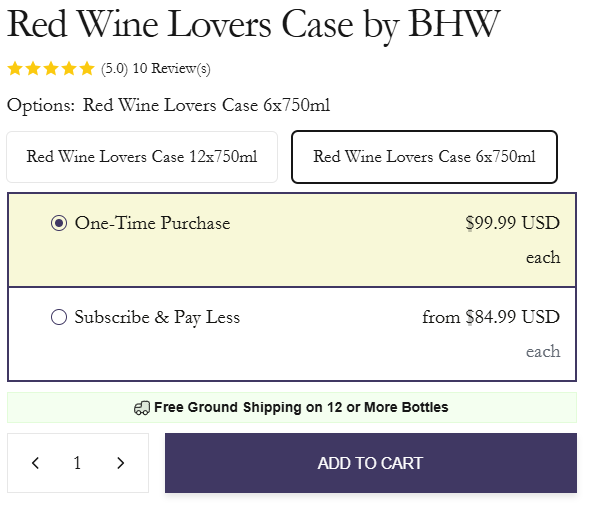The image size is (606, 507).
Task: Click the Free Ground Shipping banner text
Action: point(301,408)
